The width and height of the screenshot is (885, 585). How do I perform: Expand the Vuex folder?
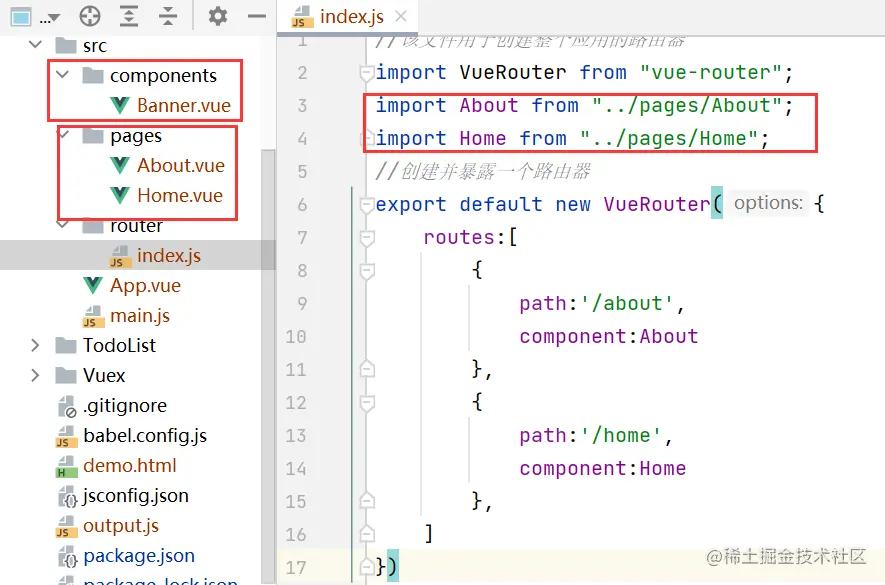36,375
